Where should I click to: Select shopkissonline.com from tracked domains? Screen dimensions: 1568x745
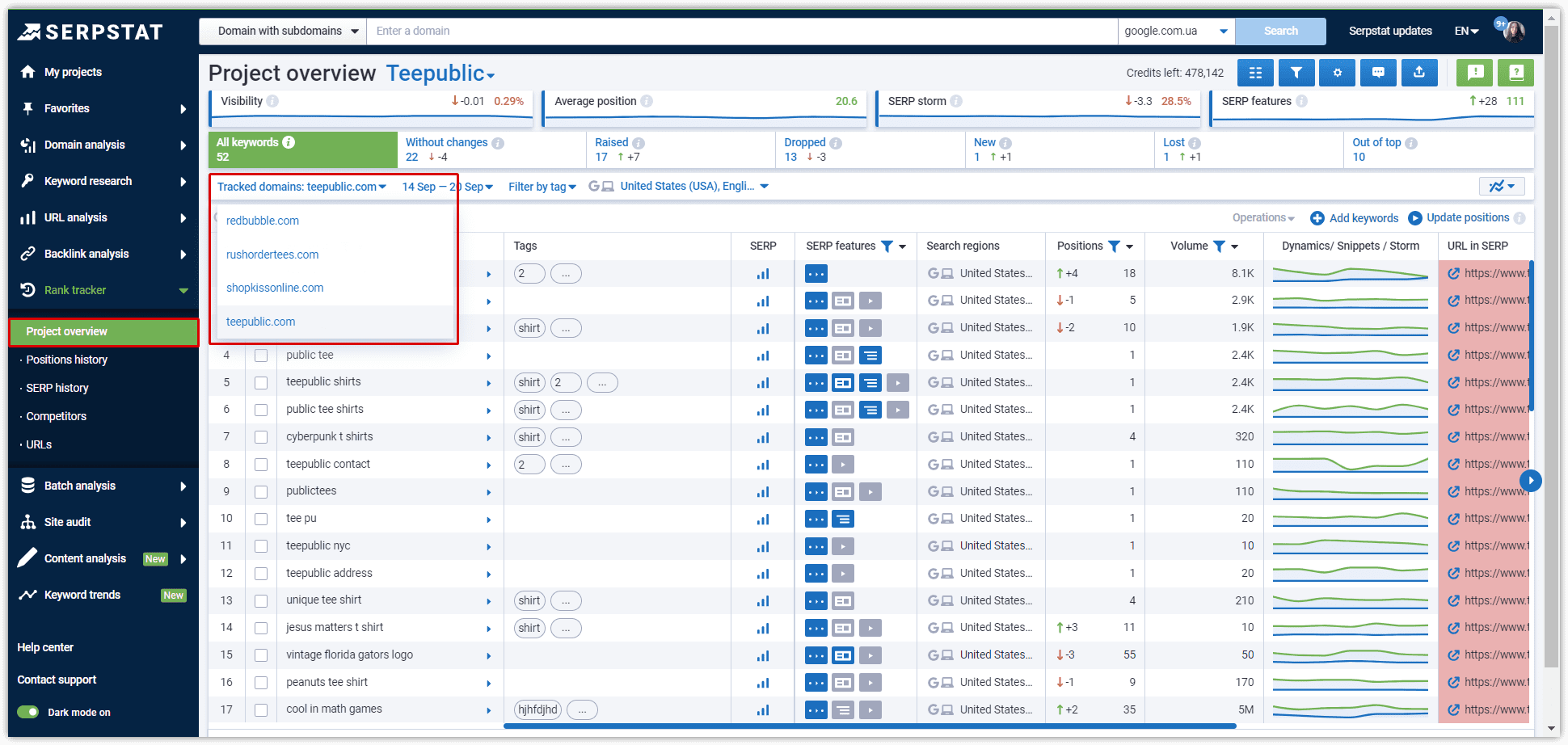coord(275,288)
